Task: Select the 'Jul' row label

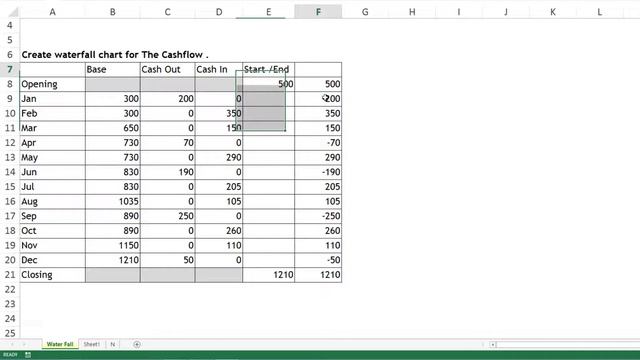Action: point(53,187)
